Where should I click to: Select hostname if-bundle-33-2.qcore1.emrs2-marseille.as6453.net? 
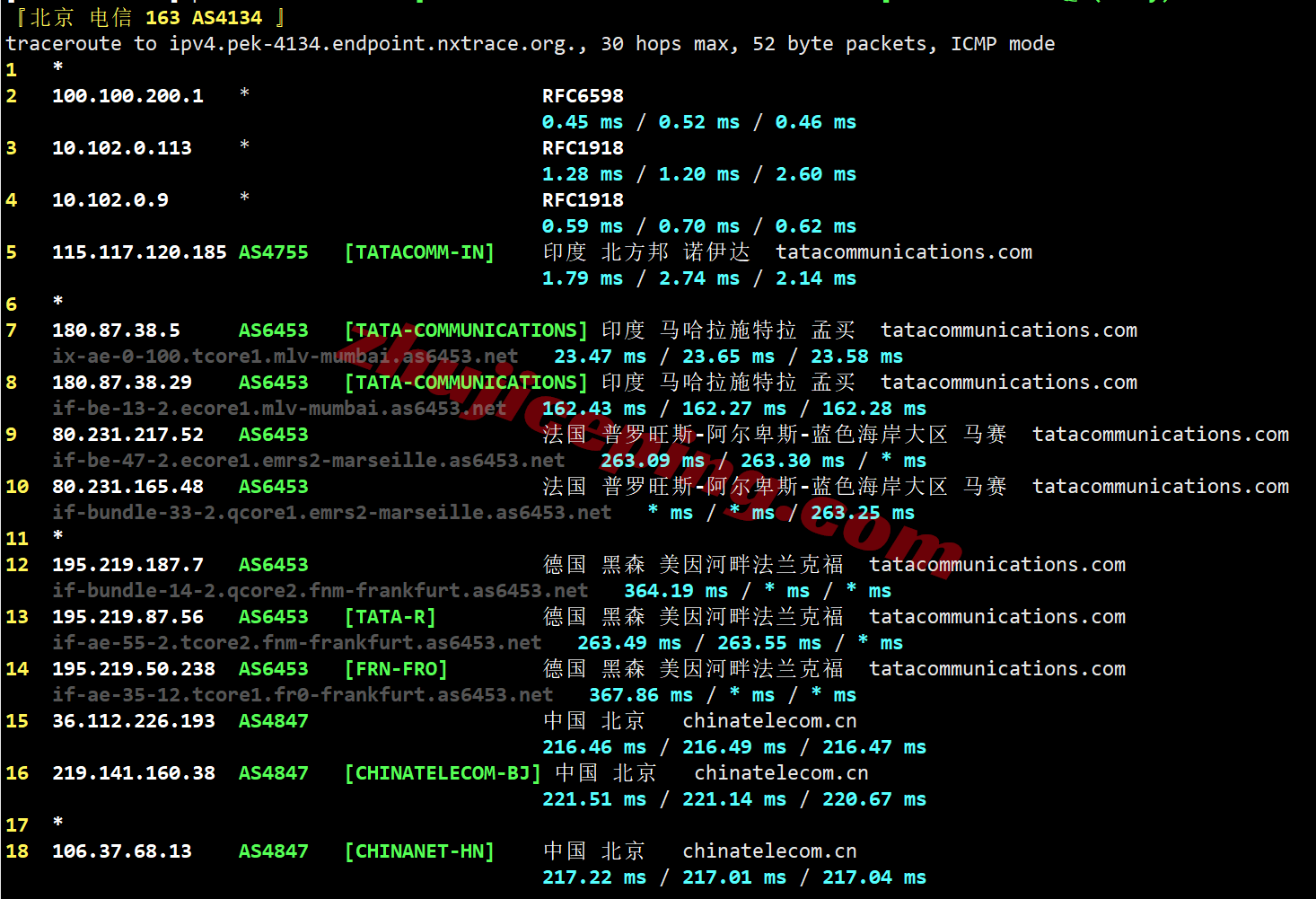tap(332, 513)
